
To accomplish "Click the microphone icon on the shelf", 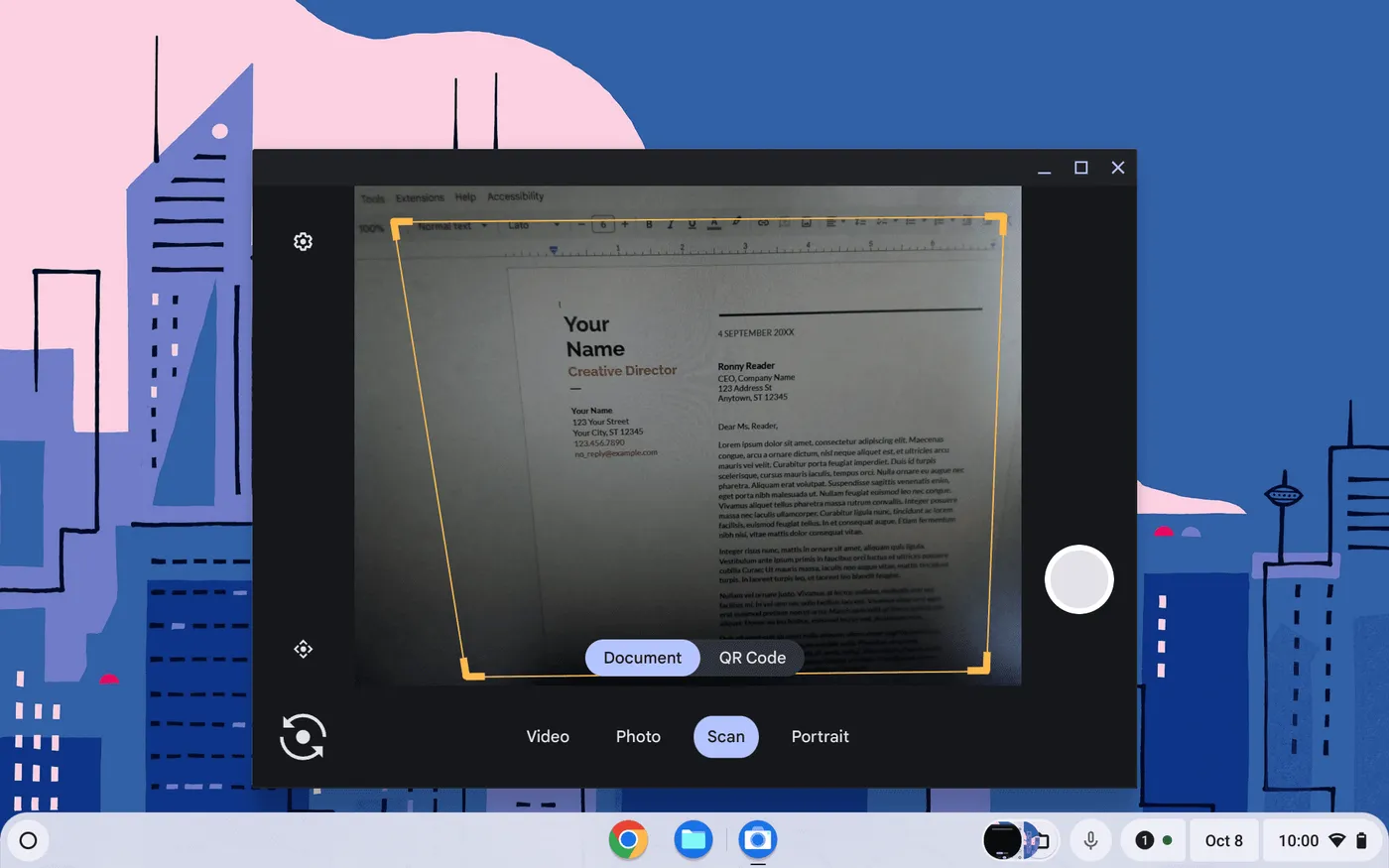I will pos(1090,840).
